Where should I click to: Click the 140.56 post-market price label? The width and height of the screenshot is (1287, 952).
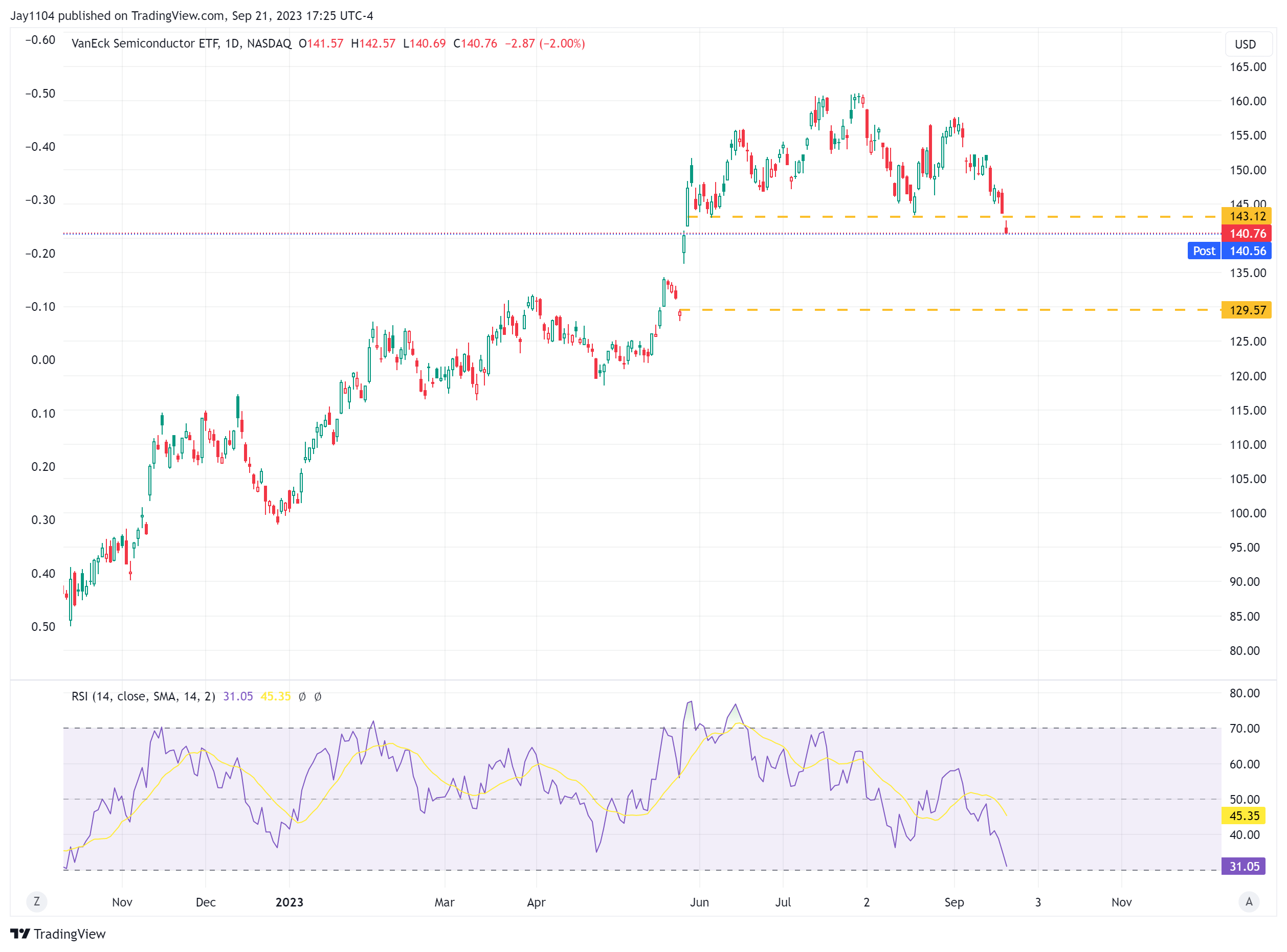(x=1246, y=251)
